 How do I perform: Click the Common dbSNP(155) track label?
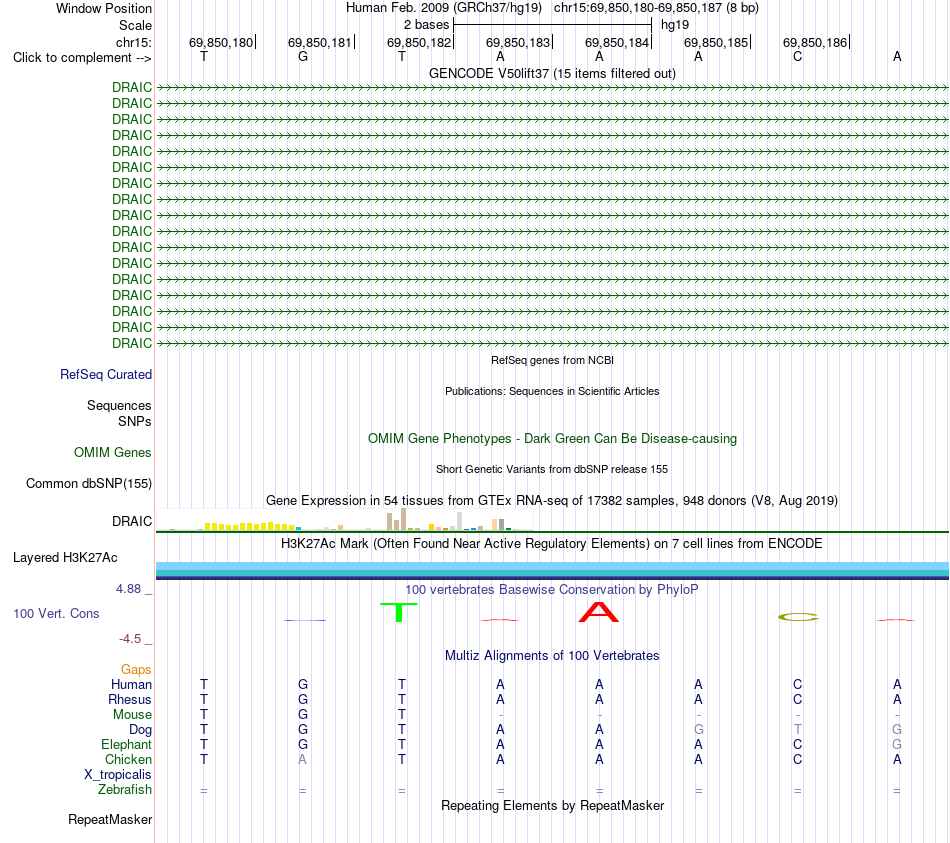pyautogui.click(x=89, y=484)
